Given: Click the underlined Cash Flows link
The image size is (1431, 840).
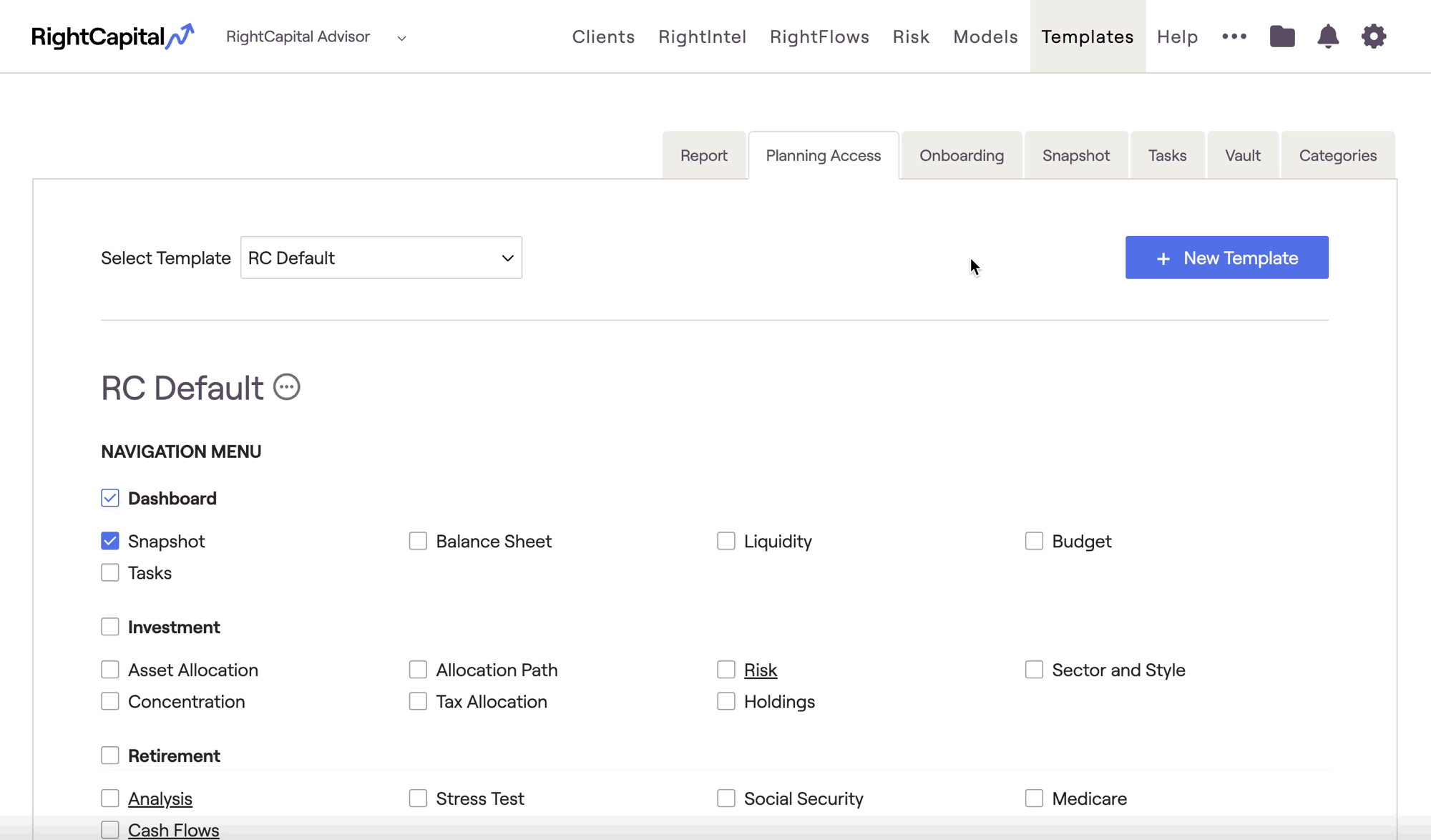Looking at the screenshot, I should 174,830.
